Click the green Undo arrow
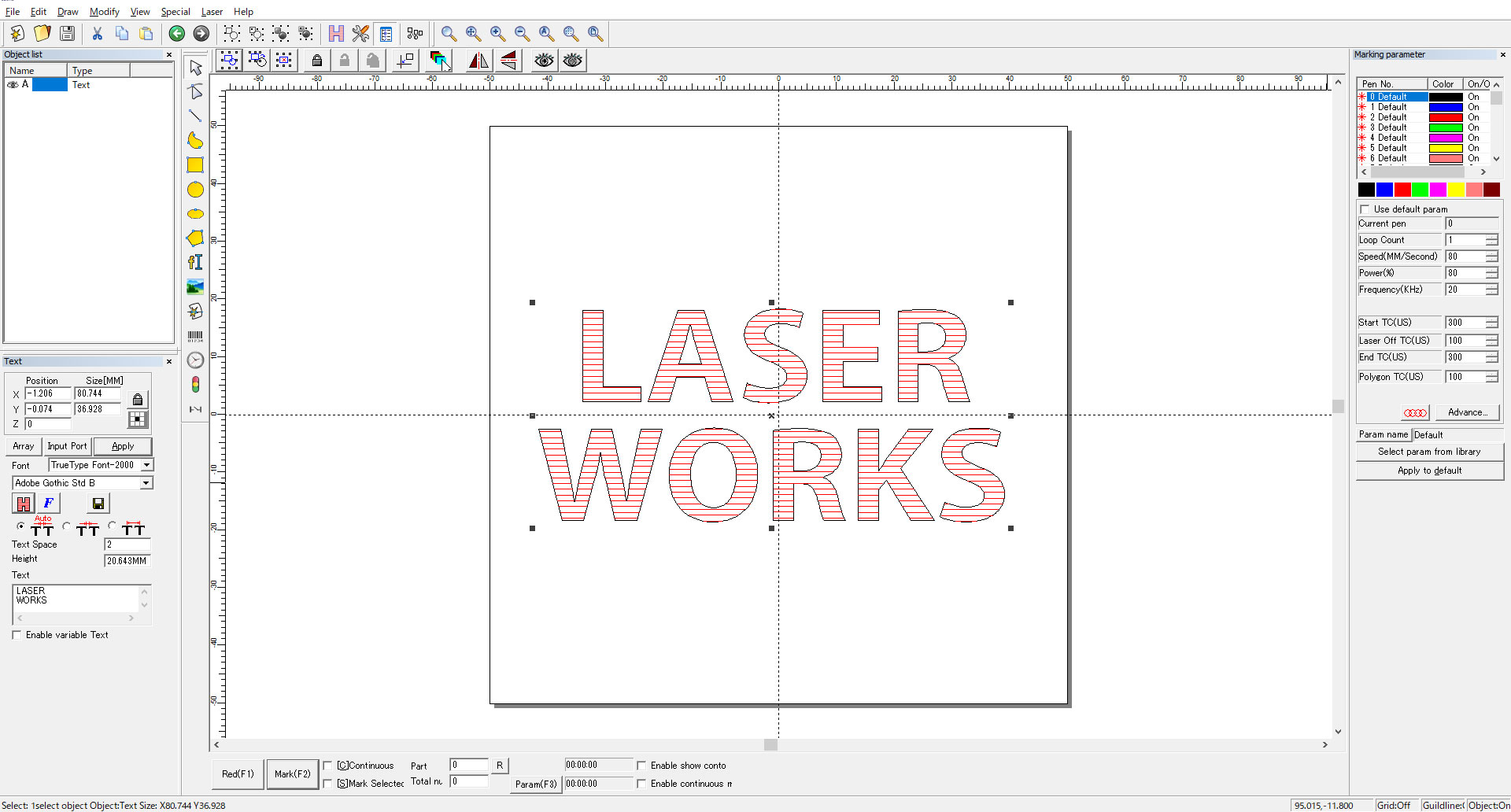This screenshot has width=1511, height=812. pos(176,33)
